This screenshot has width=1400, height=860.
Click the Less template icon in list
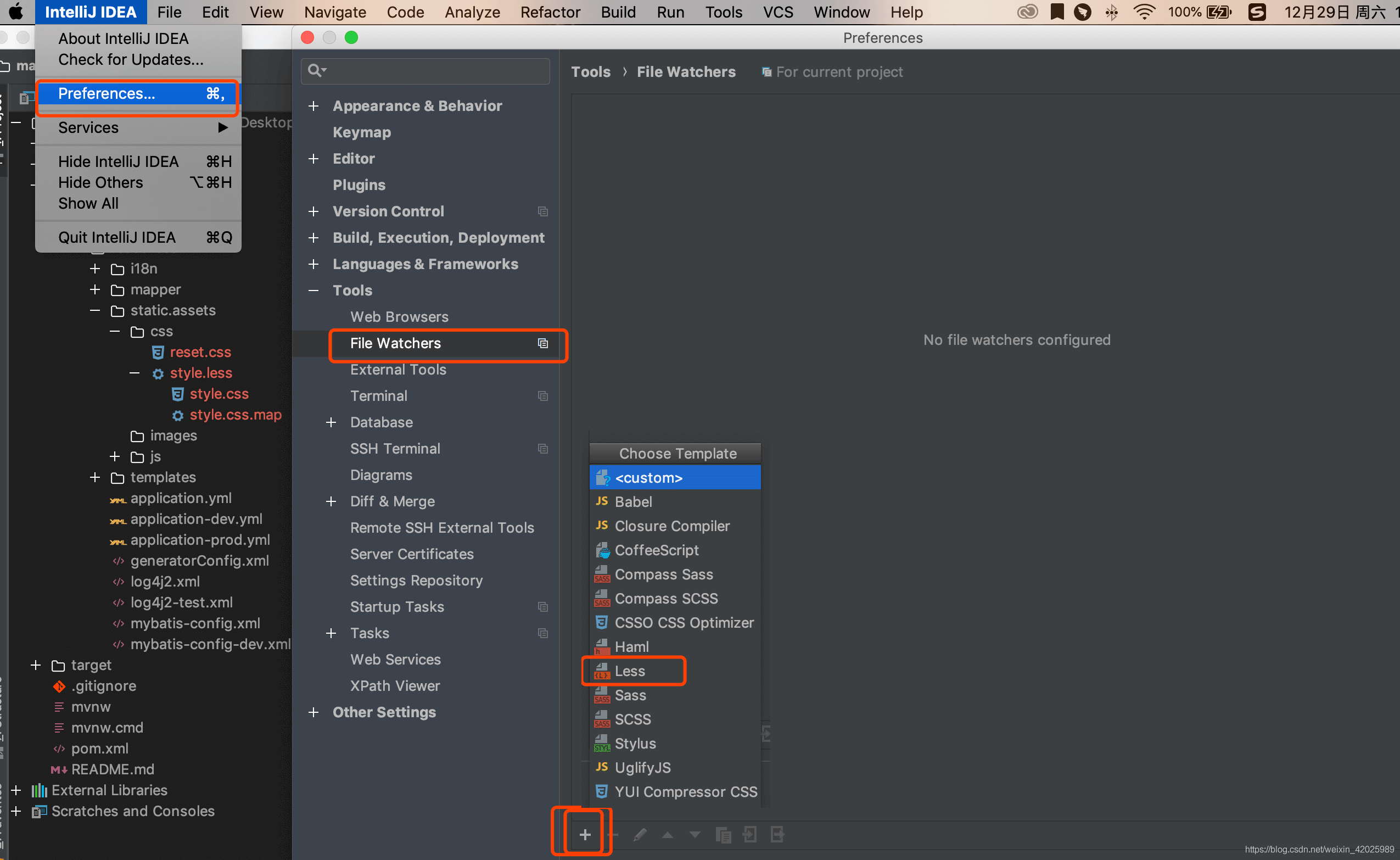[602, 670]
